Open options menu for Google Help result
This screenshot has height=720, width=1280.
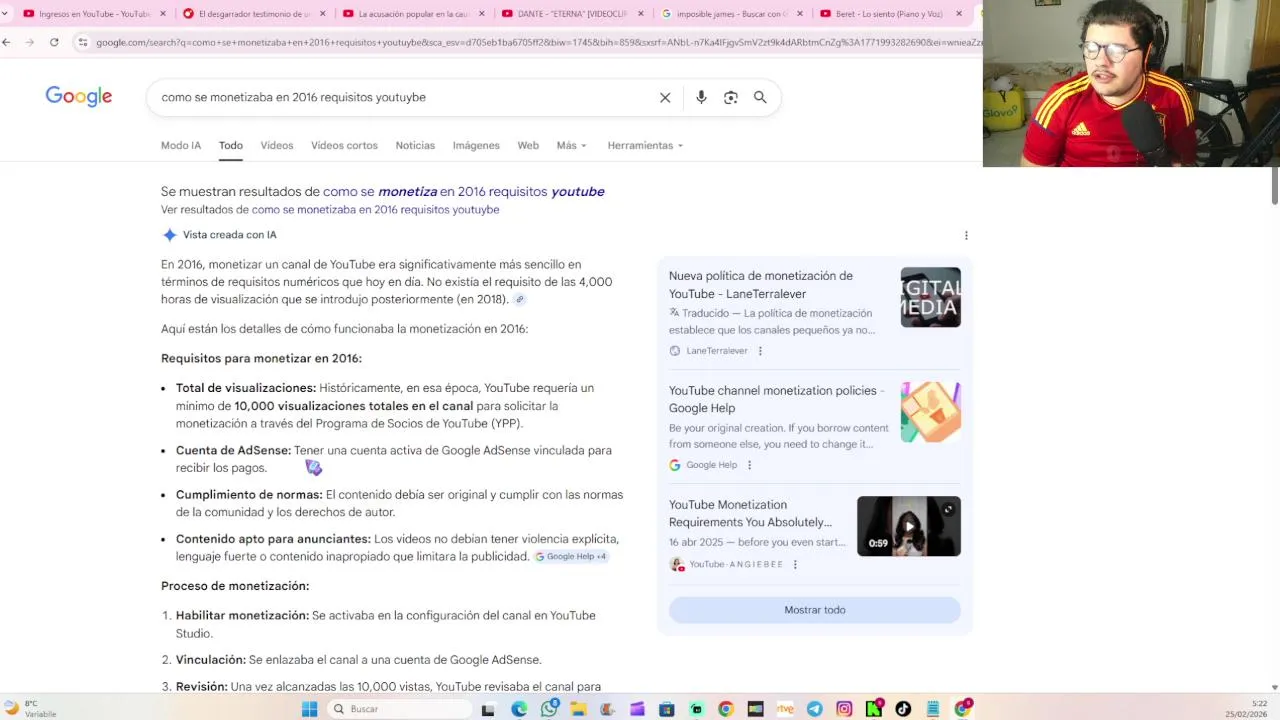point(749,465)
